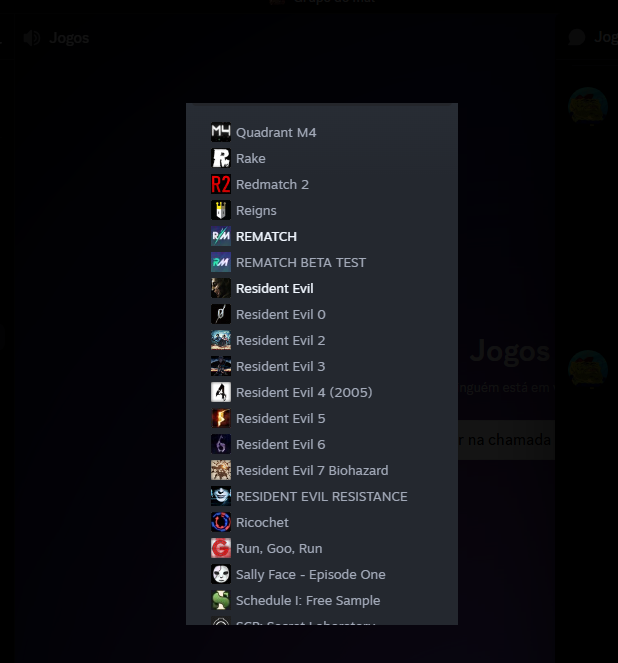Click the red R2 Redmatch 2 icon
Viewport: 618px width, 663px height.
coord(221,184)
